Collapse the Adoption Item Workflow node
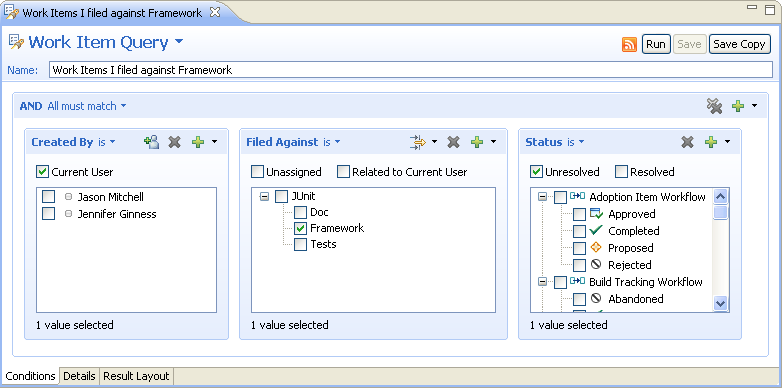The image size is (782, 388). pyautogui.click(x=543, y=197)
